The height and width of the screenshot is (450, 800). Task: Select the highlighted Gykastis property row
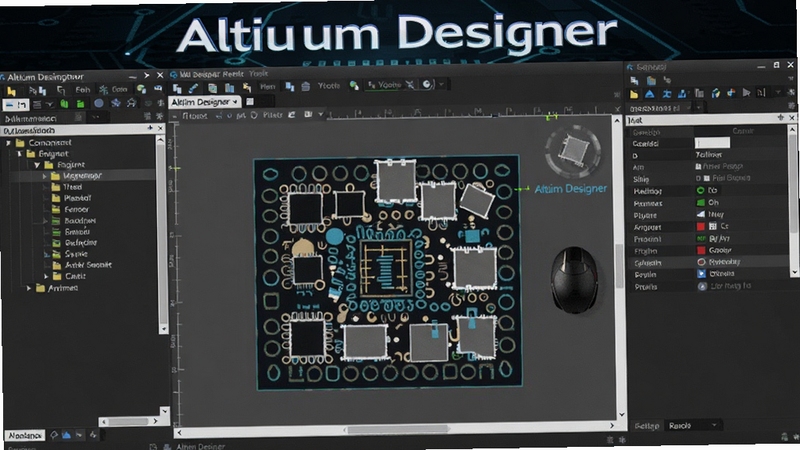[710, 262]
